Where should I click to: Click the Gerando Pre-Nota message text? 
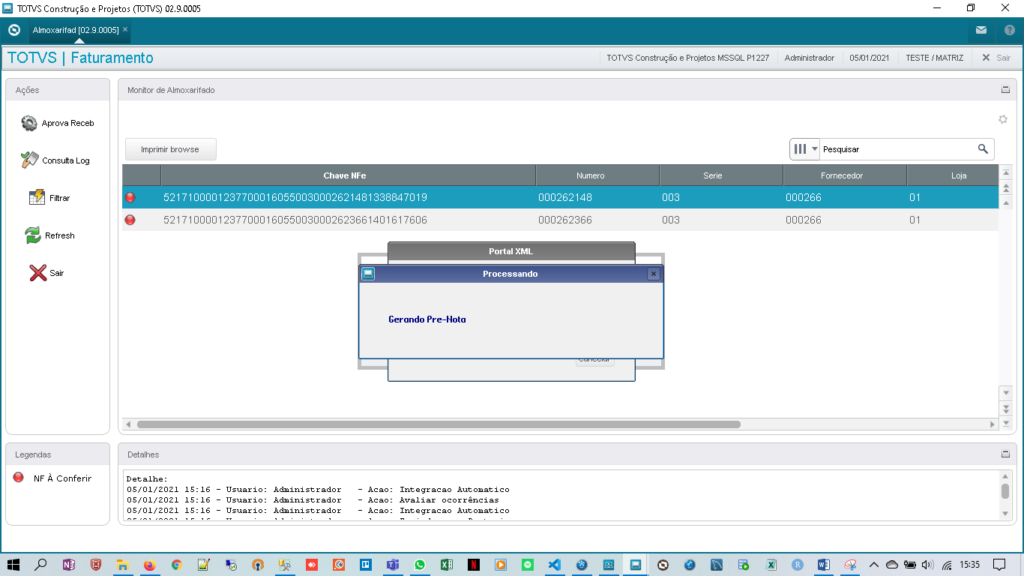pos(427,319)
